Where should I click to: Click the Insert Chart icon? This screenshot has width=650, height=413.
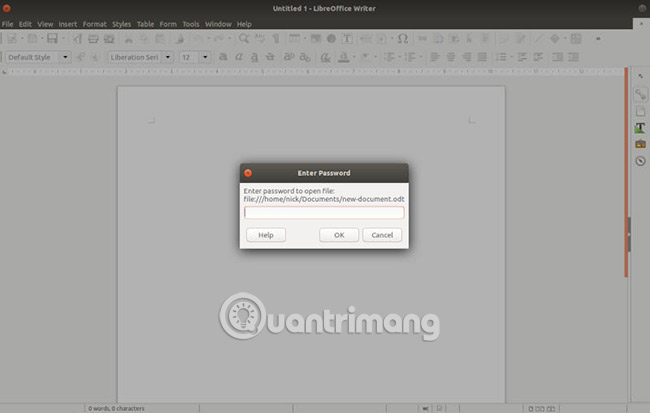point(331,39)
